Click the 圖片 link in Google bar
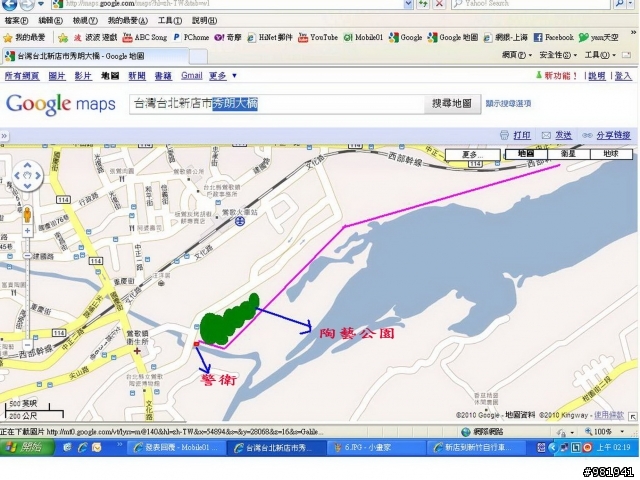Screen dimensions: 640x480 point(57,76)
